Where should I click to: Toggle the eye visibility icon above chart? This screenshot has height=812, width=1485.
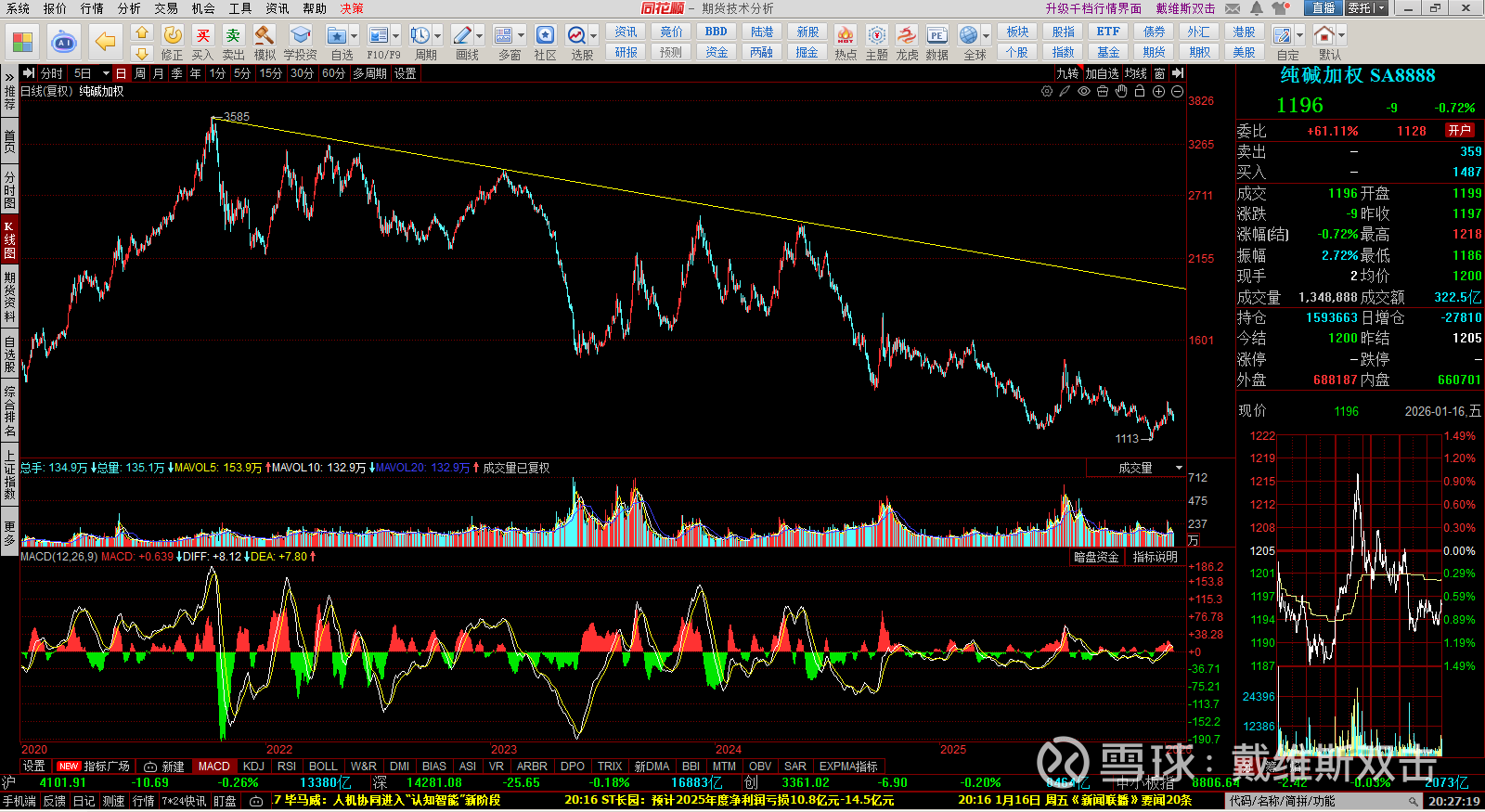1084,91
